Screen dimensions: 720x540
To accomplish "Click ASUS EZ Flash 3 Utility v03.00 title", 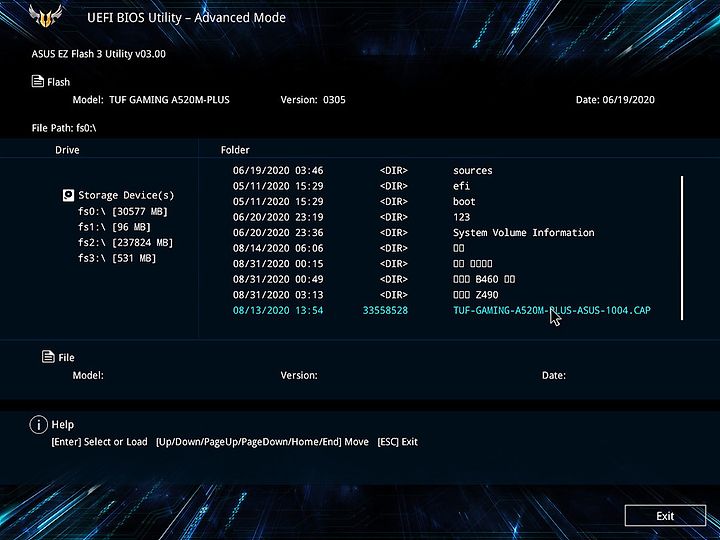I will click(98, 54).
